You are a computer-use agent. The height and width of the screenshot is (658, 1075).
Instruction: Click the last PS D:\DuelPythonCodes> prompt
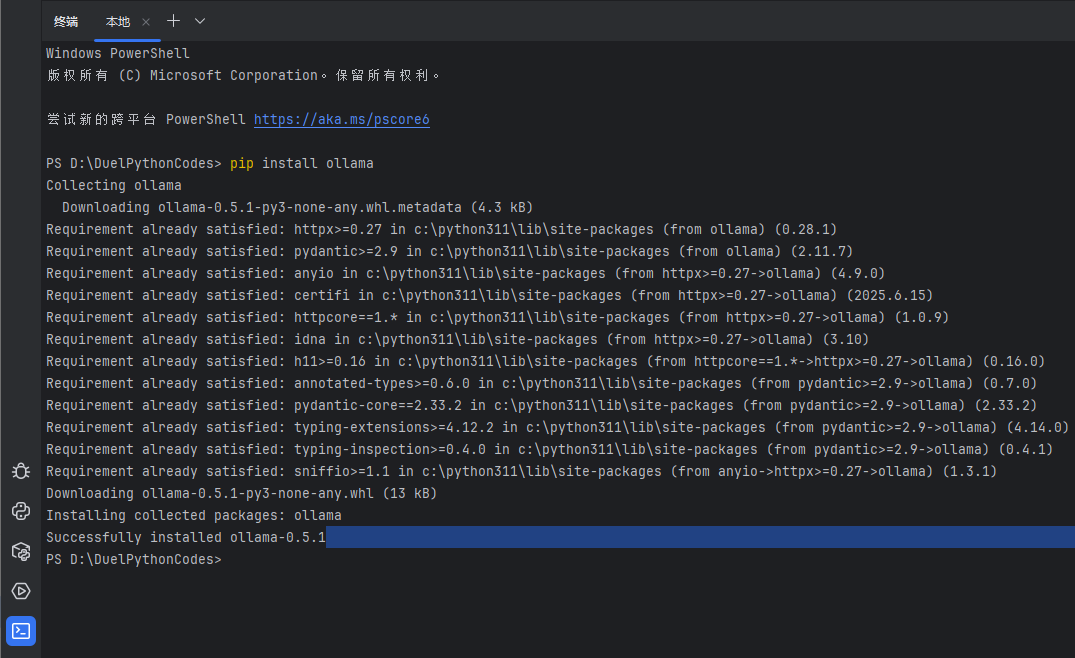pyautogui.click(x=134, y=559)
